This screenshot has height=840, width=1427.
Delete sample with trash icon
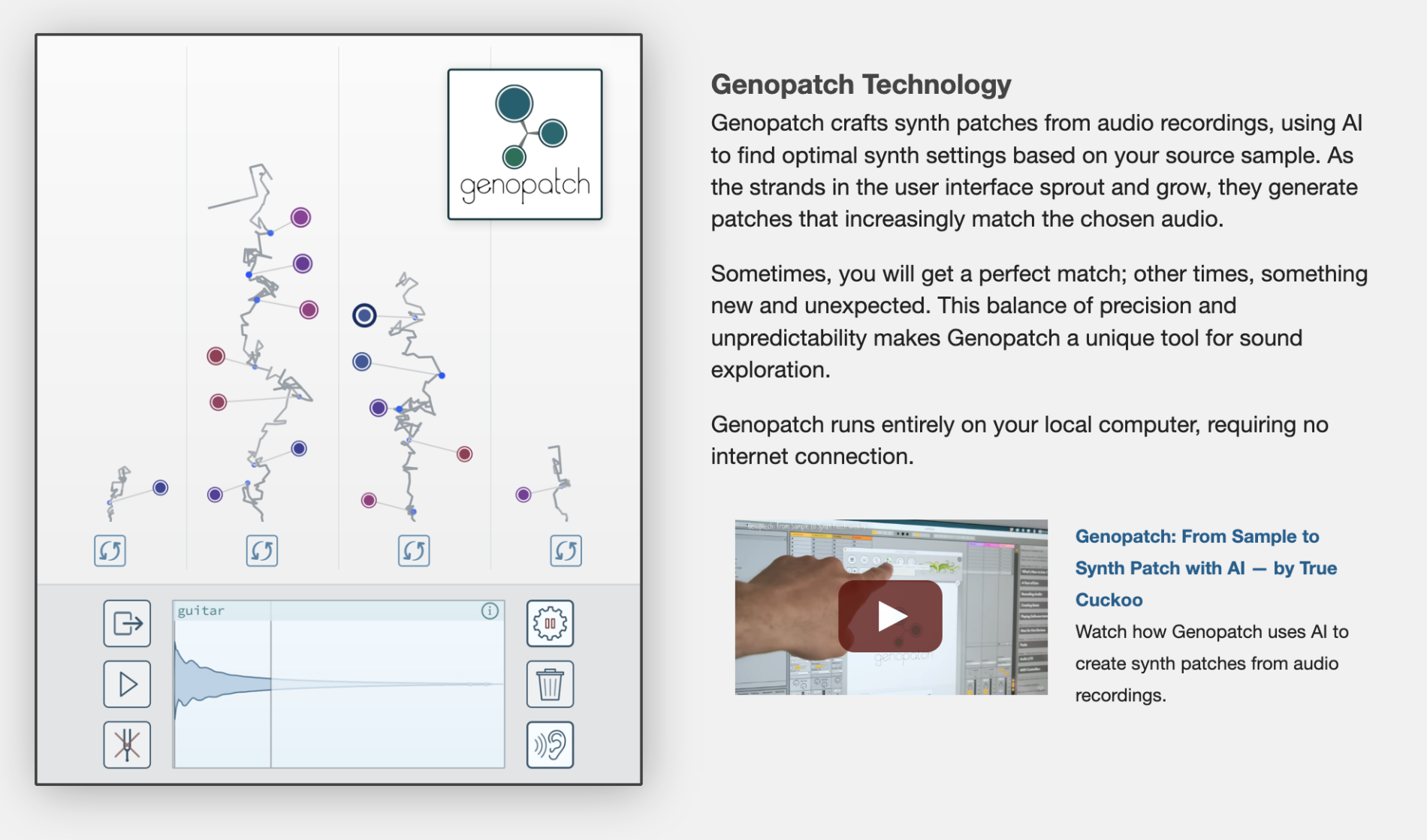[550, 684]
